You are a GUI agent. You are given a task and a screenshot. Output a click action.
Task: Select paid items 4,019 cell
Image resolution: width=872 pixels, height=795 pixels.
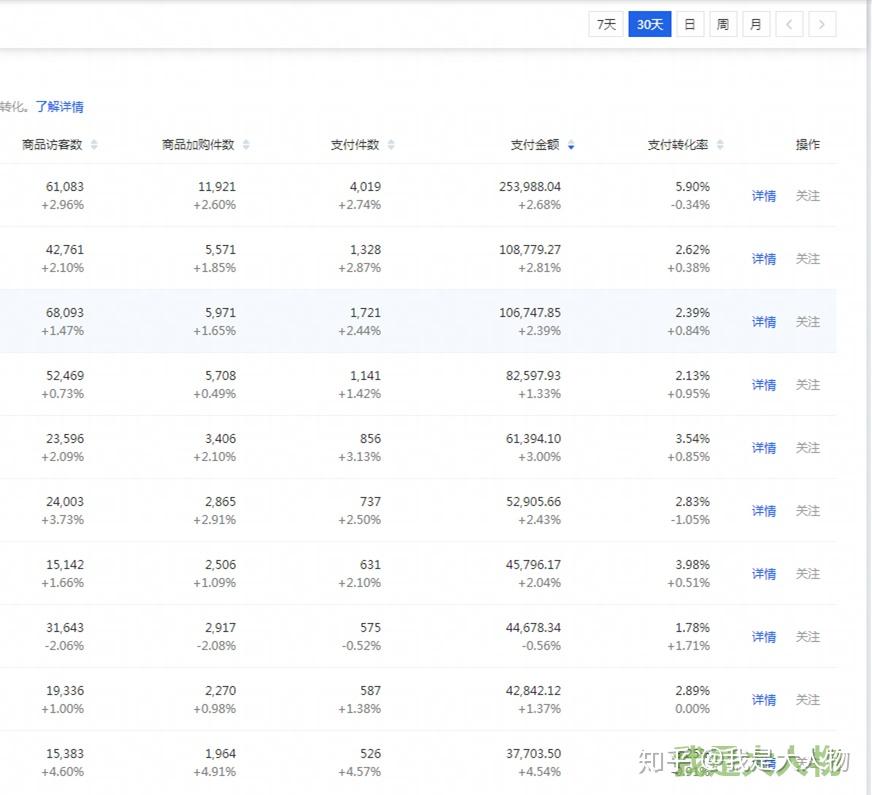click(x=365, y=187)
